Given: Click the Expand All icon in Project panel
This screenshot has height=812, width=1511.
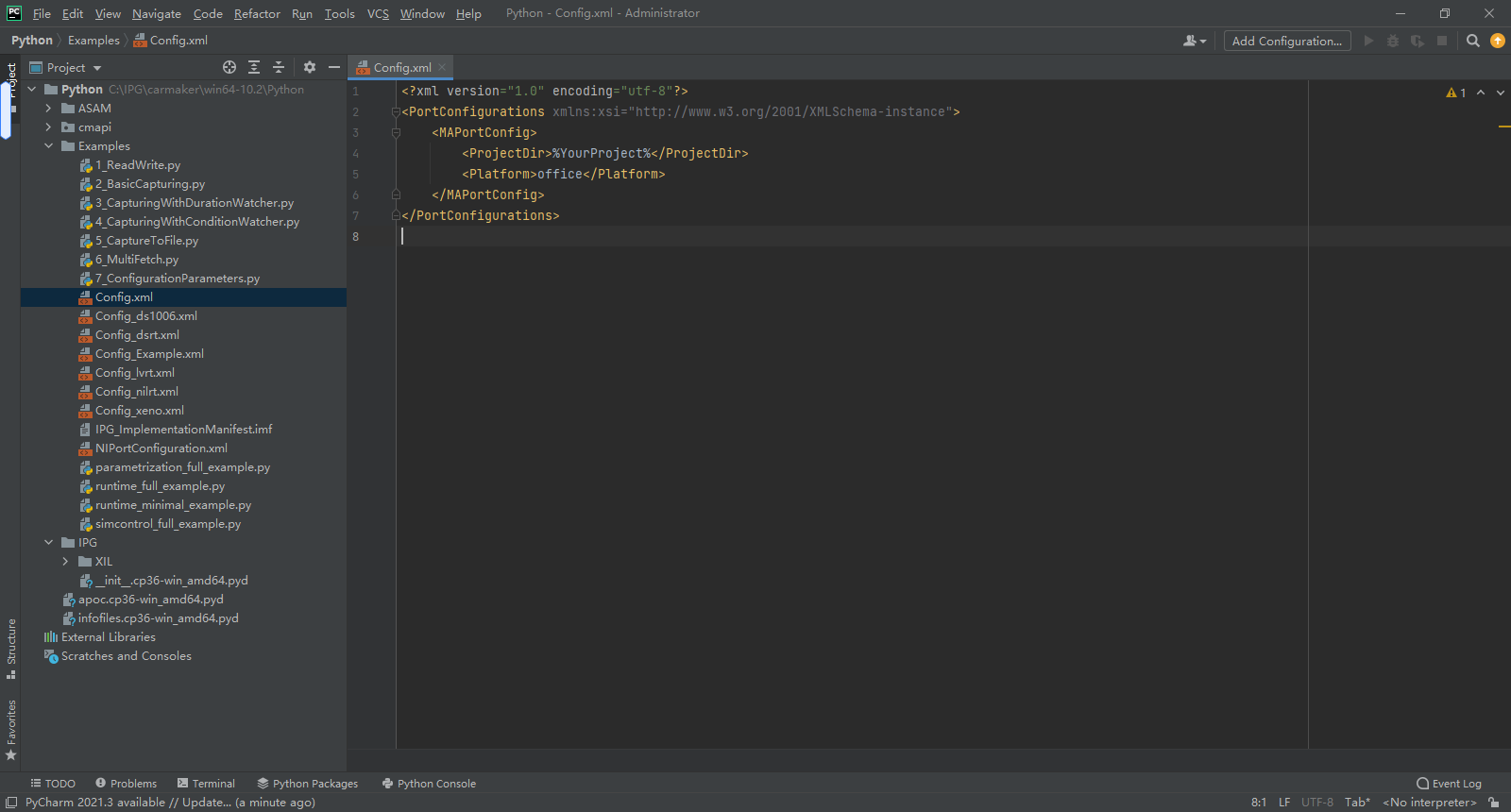Looking at the screenshot, I should (x=254, y=67).
